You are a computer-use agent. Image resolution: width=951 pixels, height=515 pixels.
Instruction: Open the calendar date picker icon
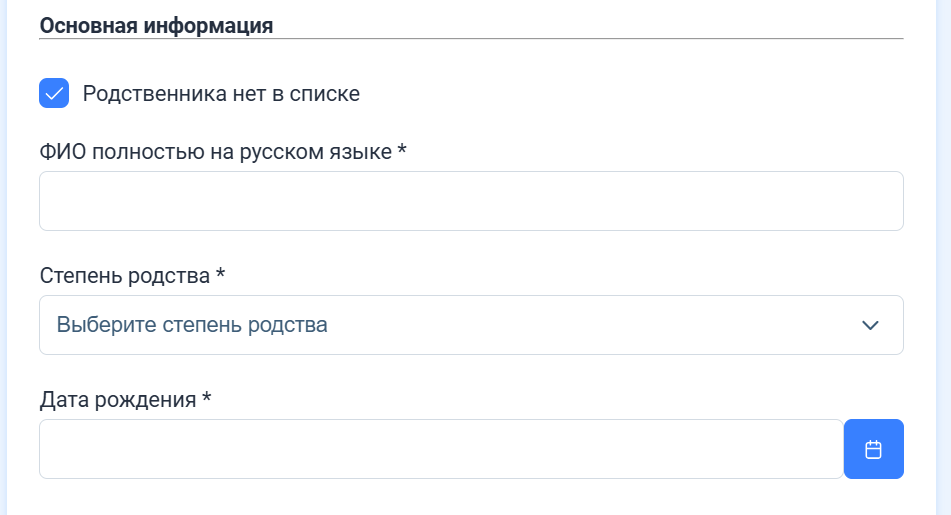[873, 449]
